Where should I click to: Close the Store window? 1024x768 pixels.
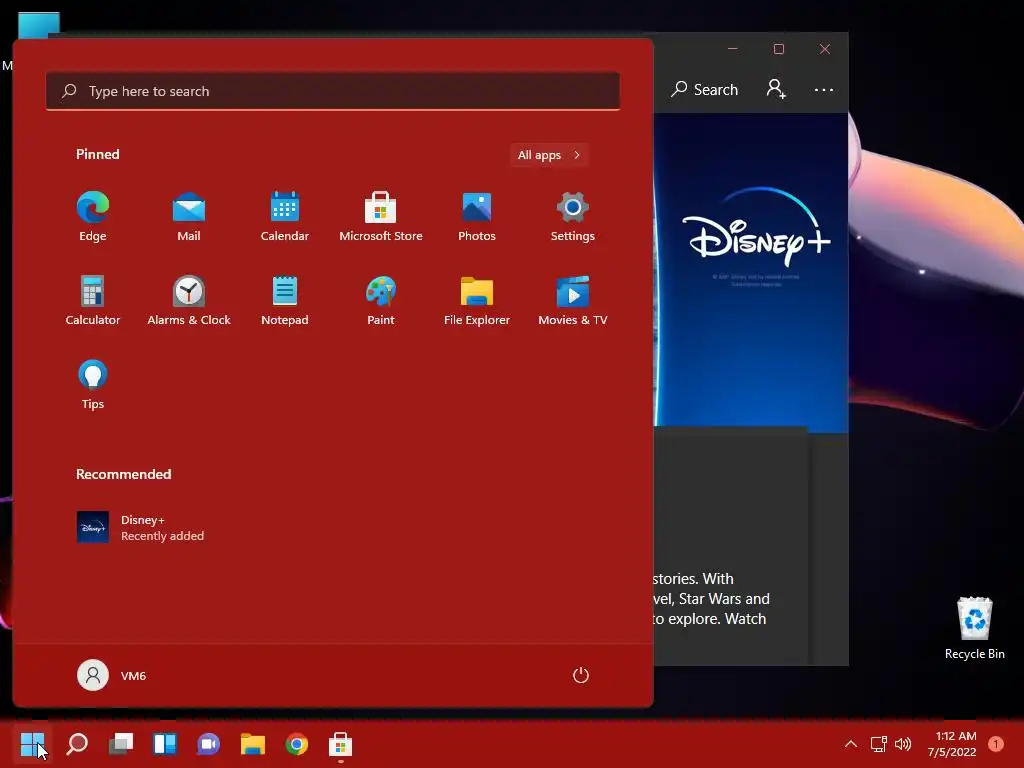point(825,49)
